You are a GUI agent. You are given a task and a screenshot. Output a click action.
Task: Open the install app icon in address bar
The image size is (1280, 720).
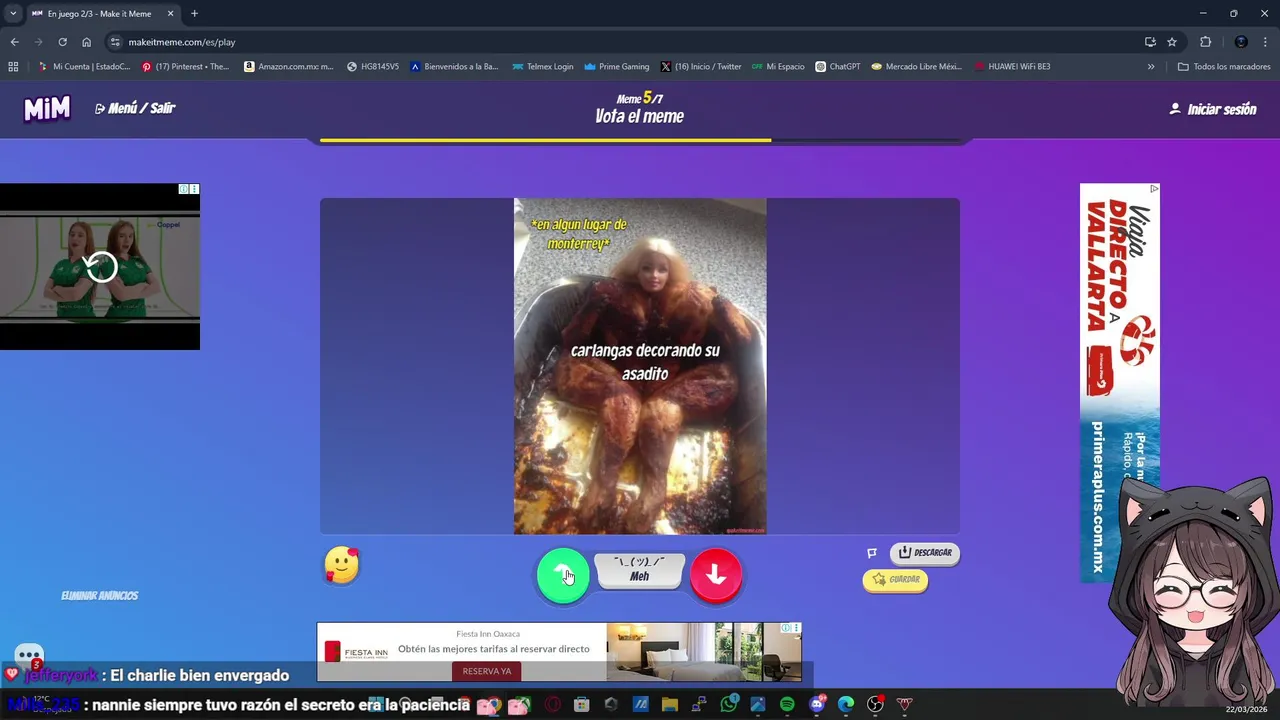tap(1150, 42)
